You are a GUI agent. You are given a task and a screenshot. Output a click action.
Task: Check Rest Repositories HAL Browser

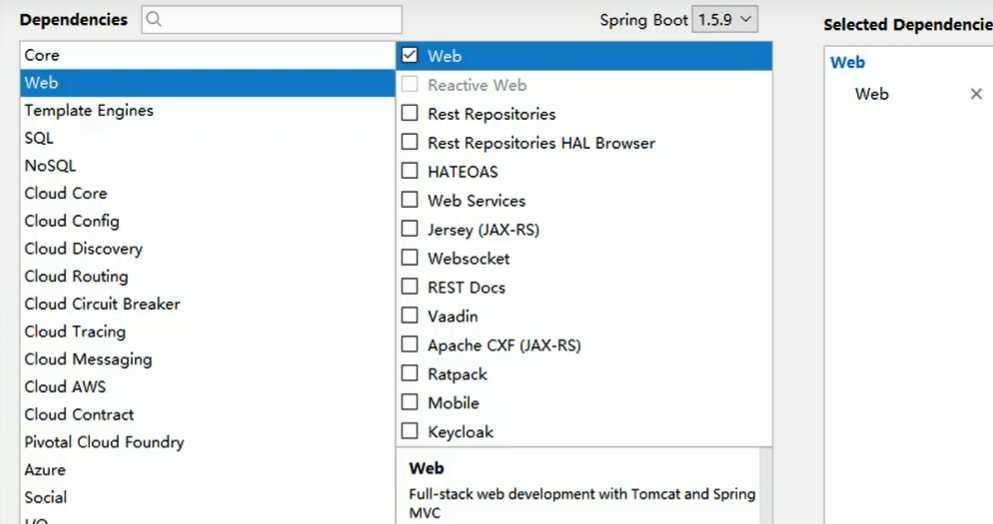[410, 142]
